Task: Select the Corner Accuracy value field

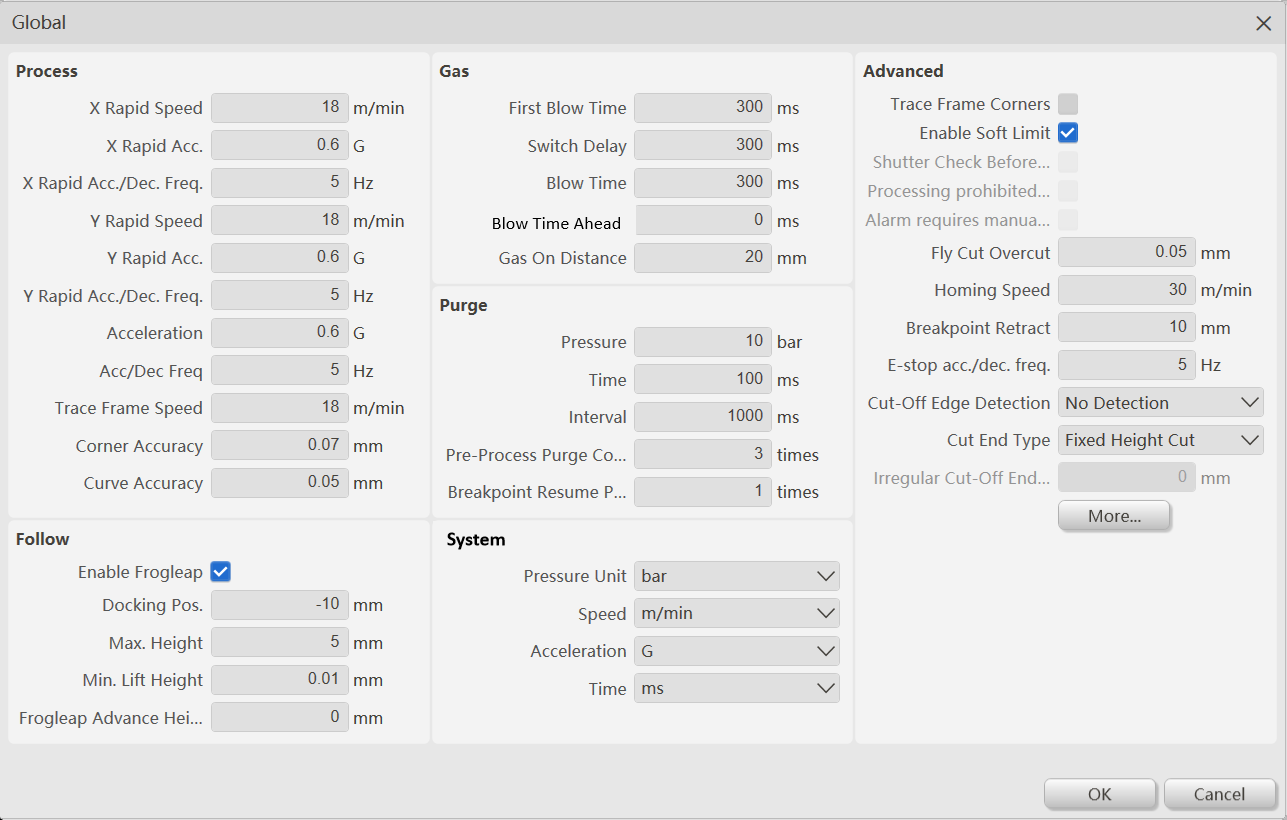Action: coord(280,445)
